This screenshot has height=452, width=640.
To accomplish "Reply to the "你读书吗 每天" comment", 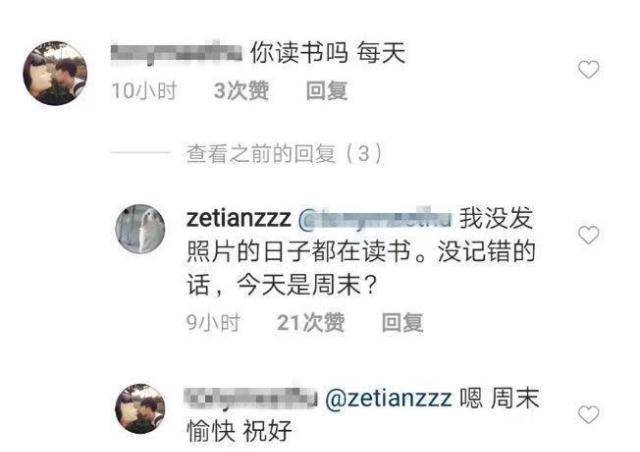I will coord(327,91).
